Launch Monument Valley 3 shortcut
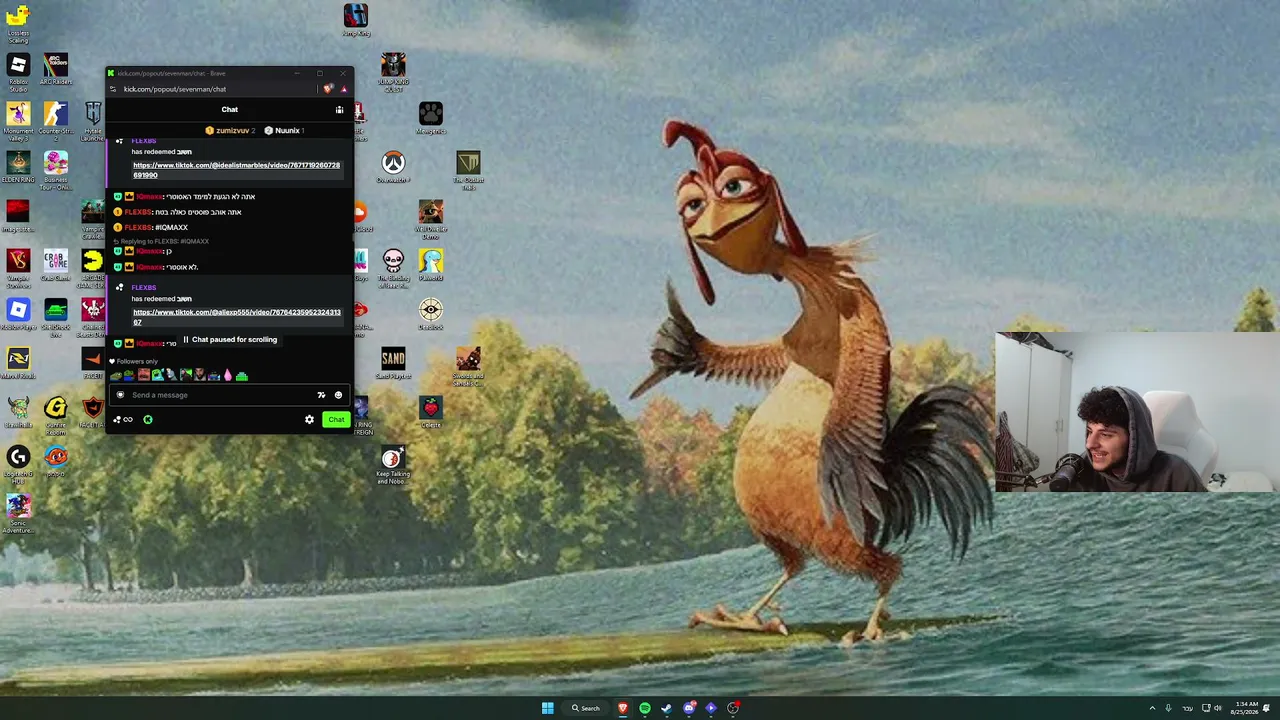This screenshot has width=1280, height=720. tap(18, 120)
